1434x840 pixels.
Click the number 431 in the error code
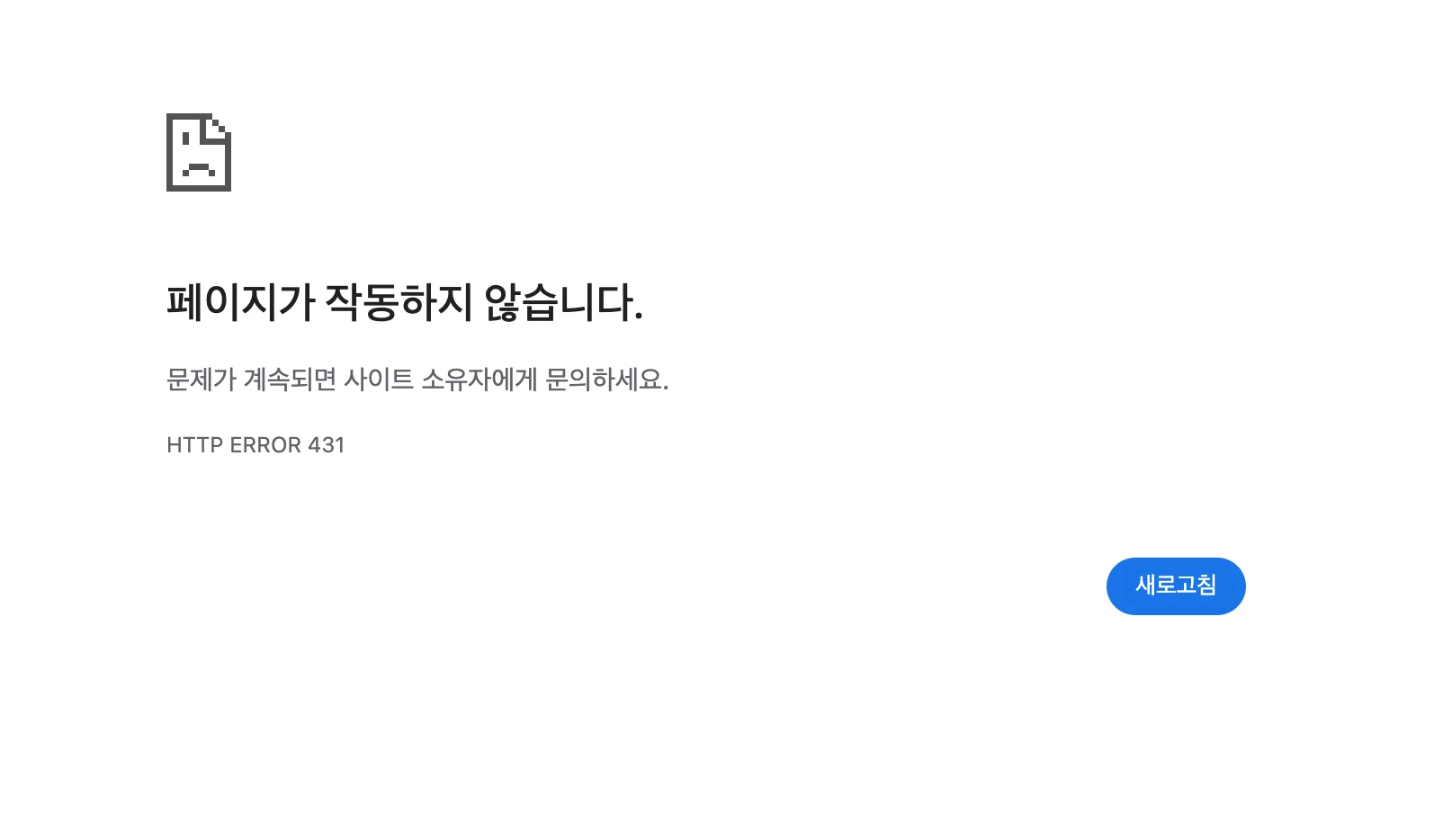coord(327,445)
